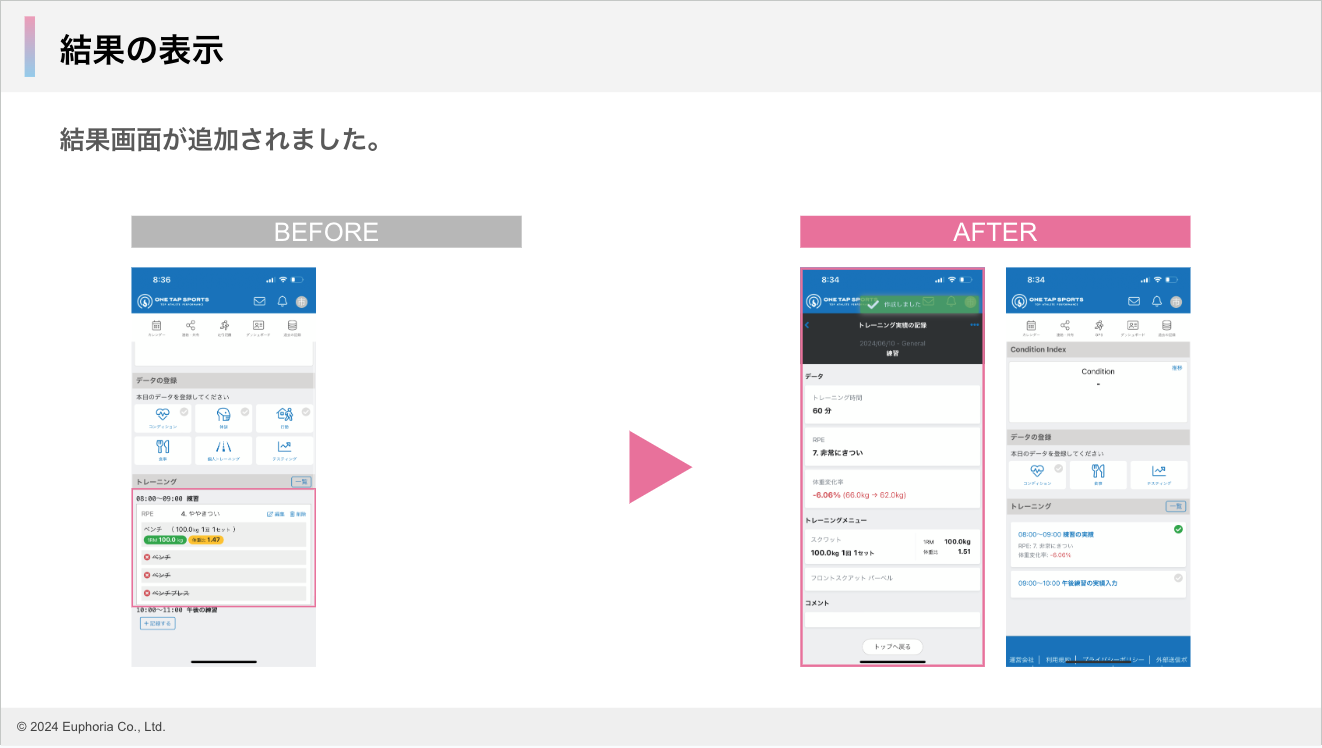Open the mail icon on the Condition Index screen
The width and height of the screenshot is (1322, 748).
pyautogui.click(x=1134, y=301)
